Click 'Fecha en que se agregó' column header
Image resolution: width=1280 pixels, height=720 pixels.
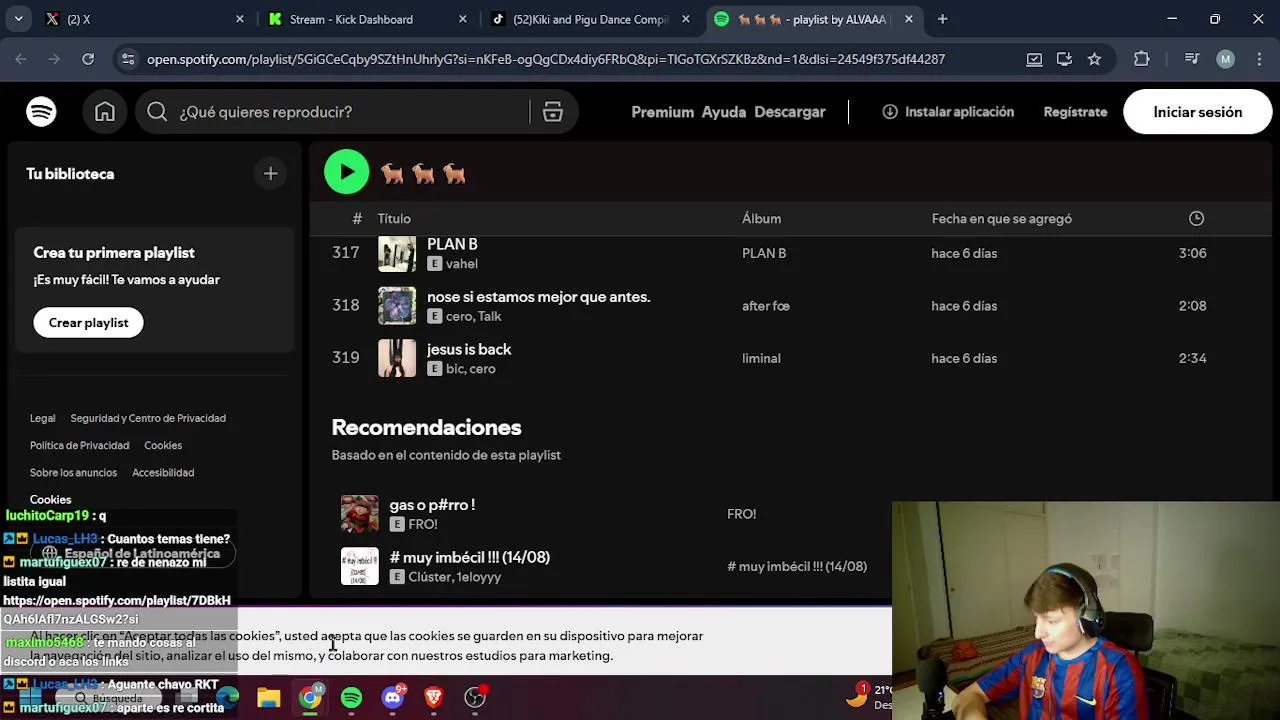point(1001,218)
